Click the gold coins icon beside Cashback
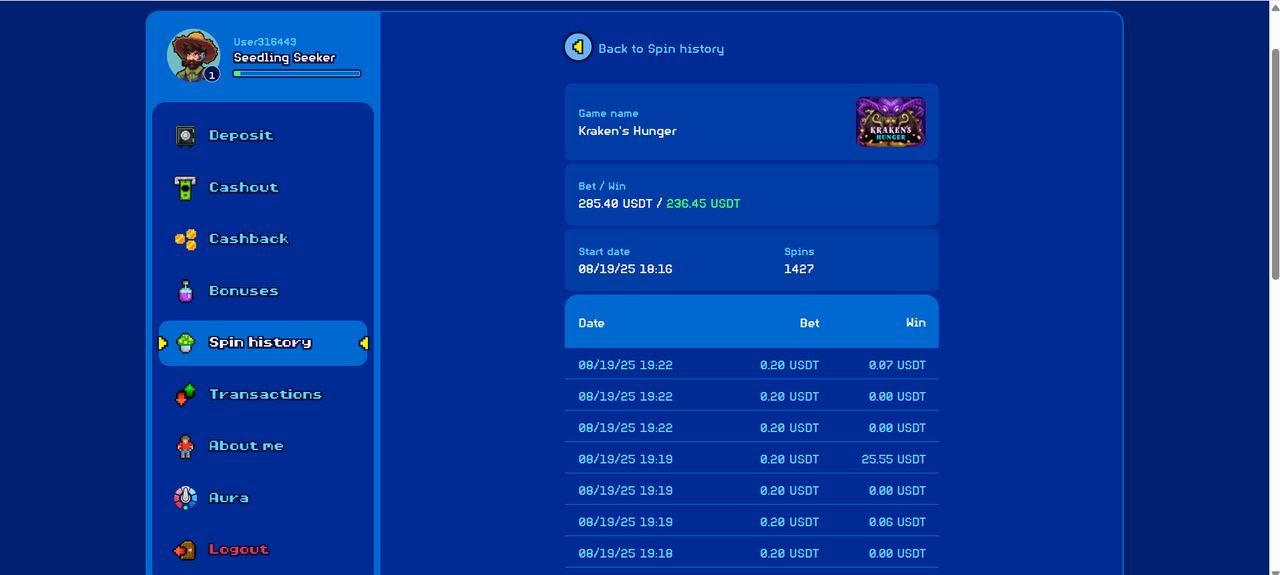 coord(185,239)
